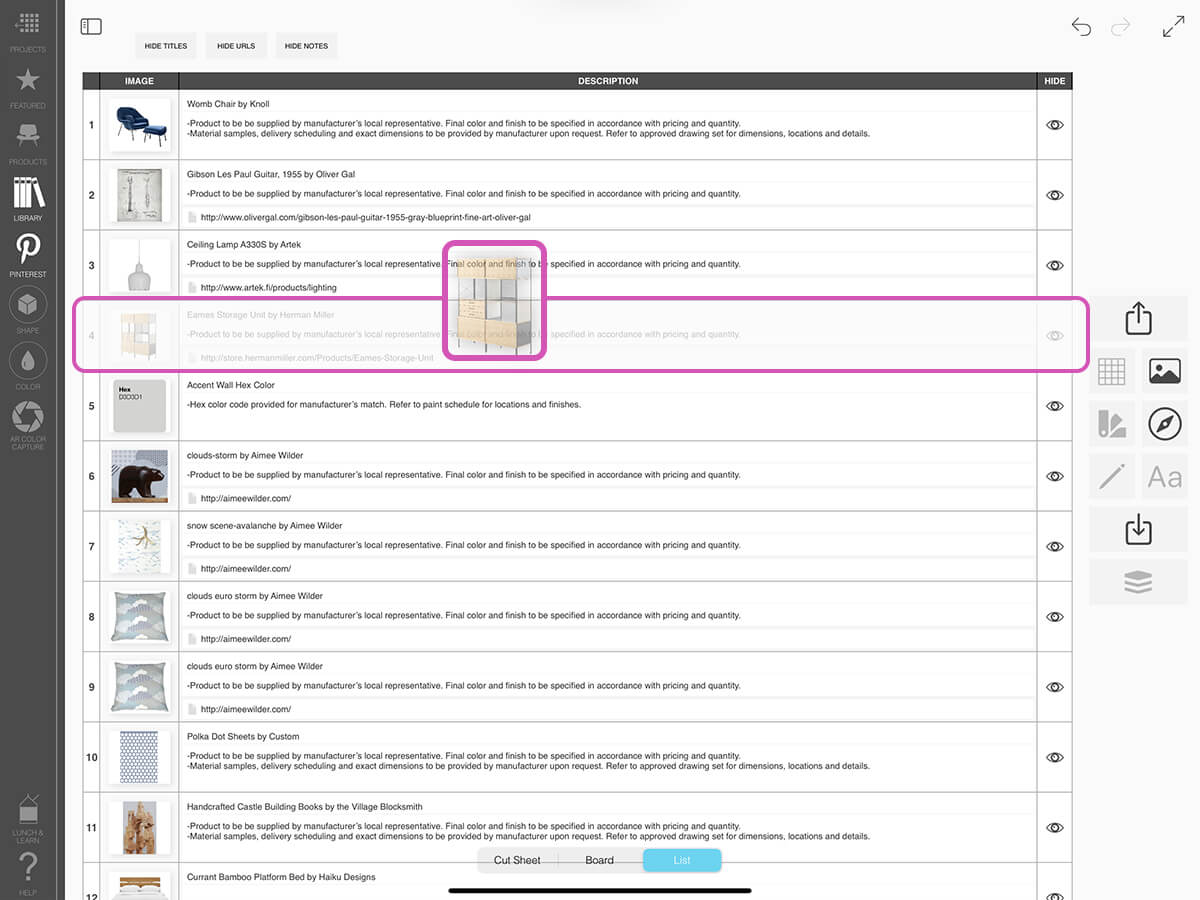Switch to the Board tab
The image size is (1200, 900).
(x=600, y=860)
